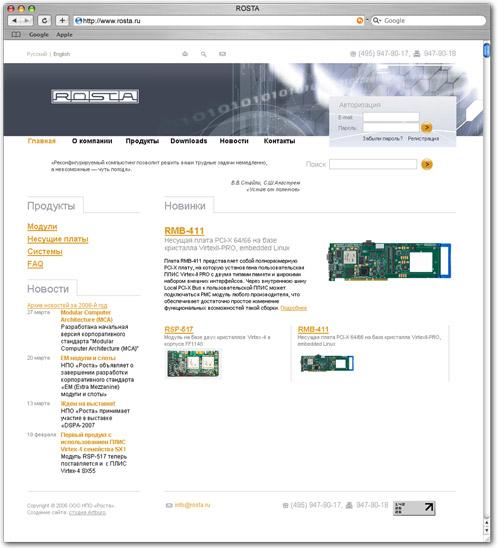Image resolution: width=498 pixels, height=548 pixels.
Task: Submit site search with orange arrow button
Action: (427, 164)
